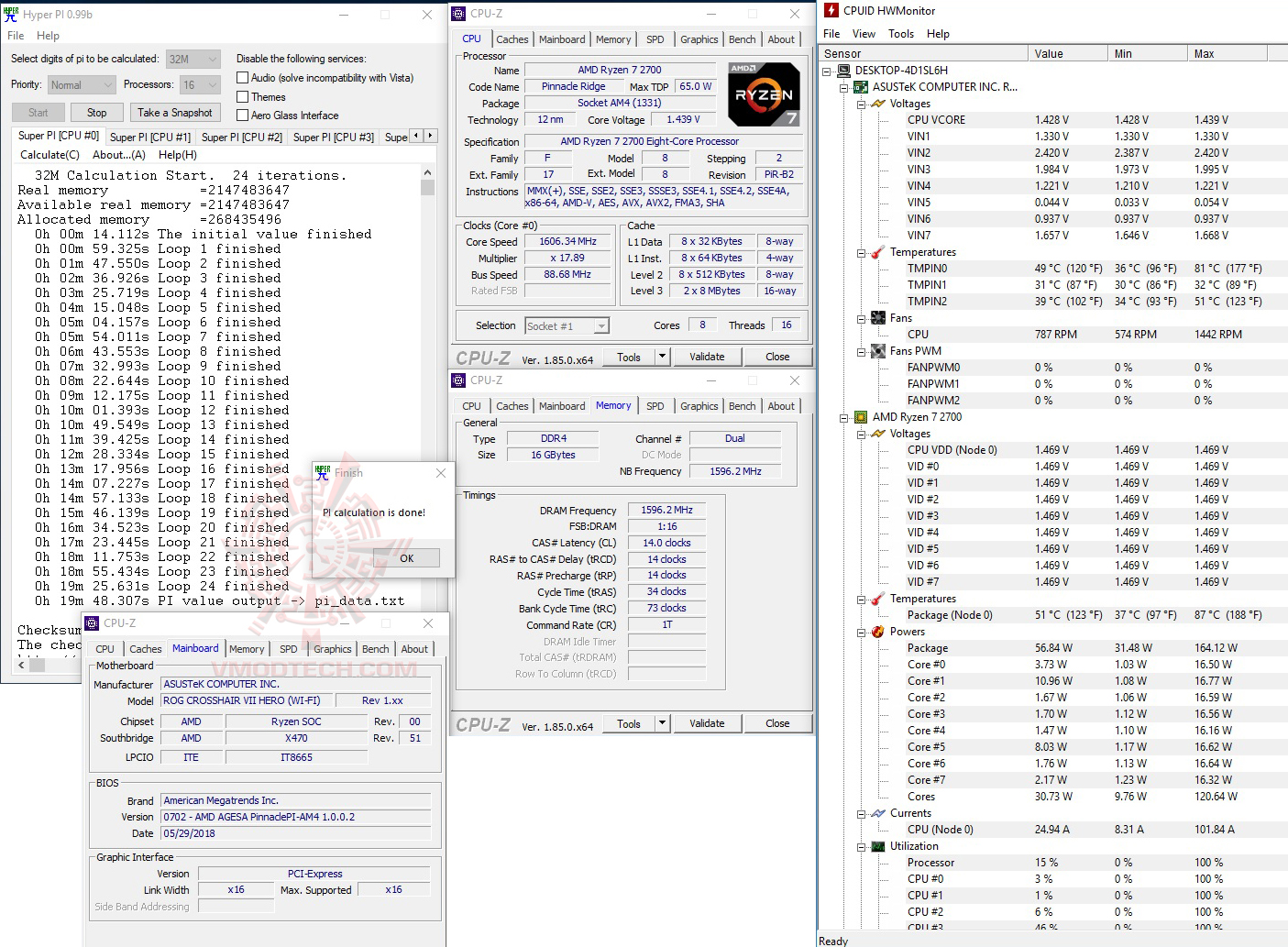Image resolution: width=1288 pixels, height=947 pixels.
Task: Click the flag icon beside Temperatures section
Action: pos(876,252)
